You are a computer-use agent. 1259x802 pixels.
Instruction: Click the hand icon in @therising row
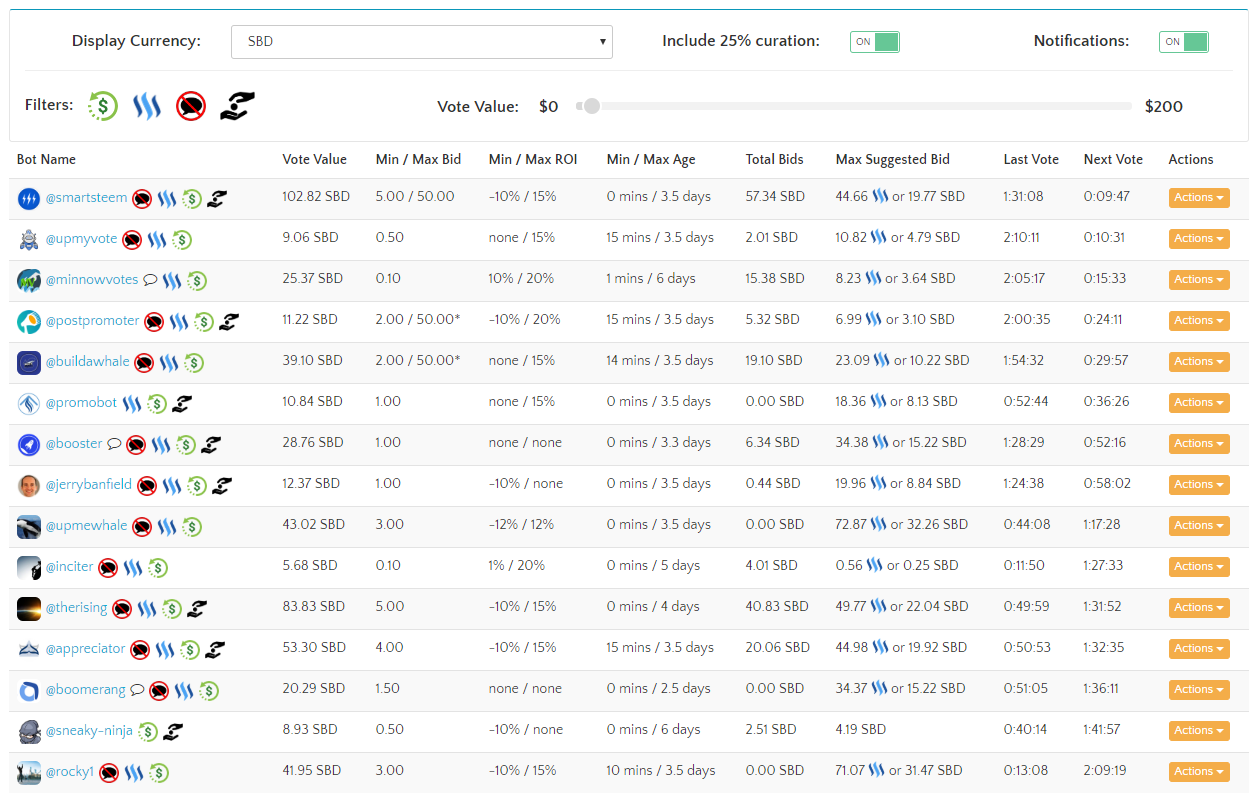196,608
